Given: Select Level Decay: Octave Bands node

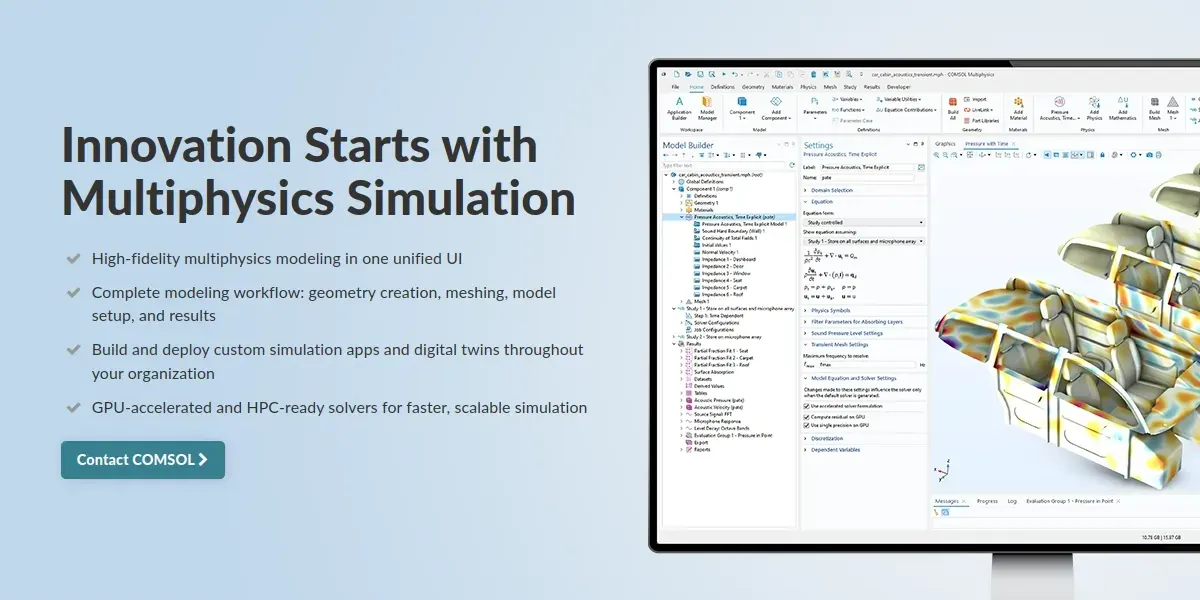Looking at the screenshot, I should (717, 428).
